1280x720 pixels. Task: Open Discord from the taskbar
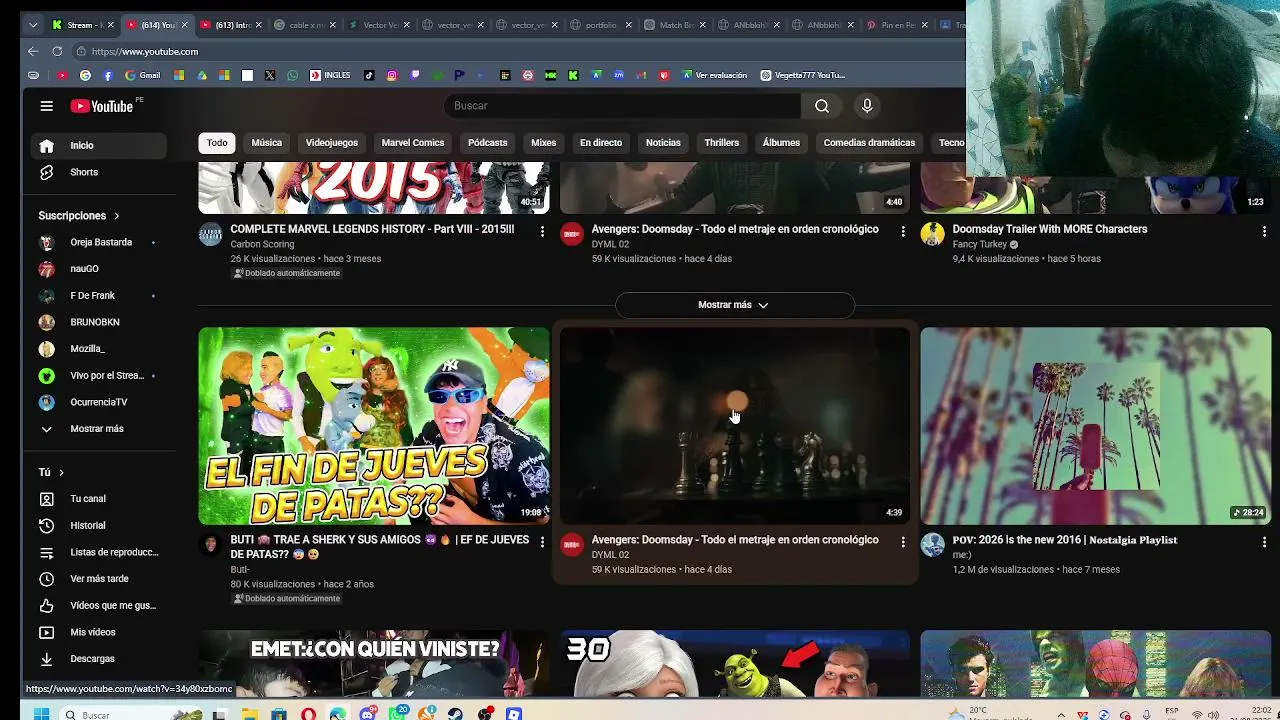point(367,714)
